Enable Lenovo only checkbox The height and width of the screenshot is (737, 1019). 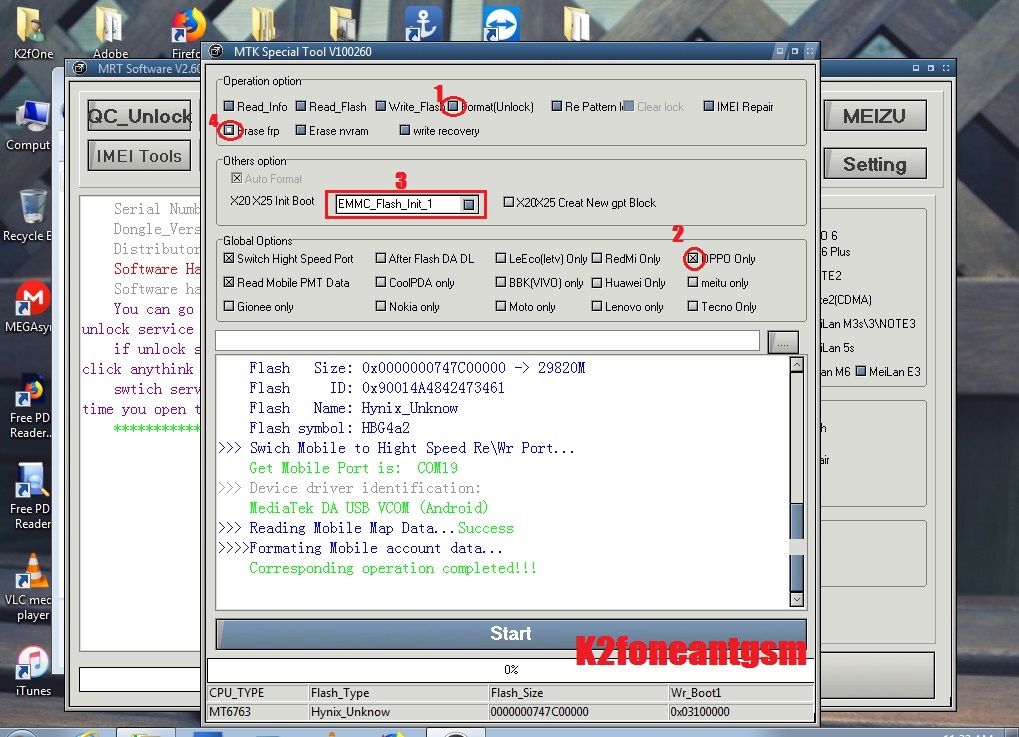(x=597, y=306)
